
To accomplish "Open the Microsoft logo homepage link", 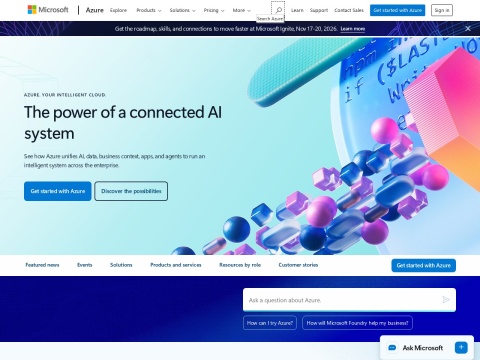I will click(48, 10).
